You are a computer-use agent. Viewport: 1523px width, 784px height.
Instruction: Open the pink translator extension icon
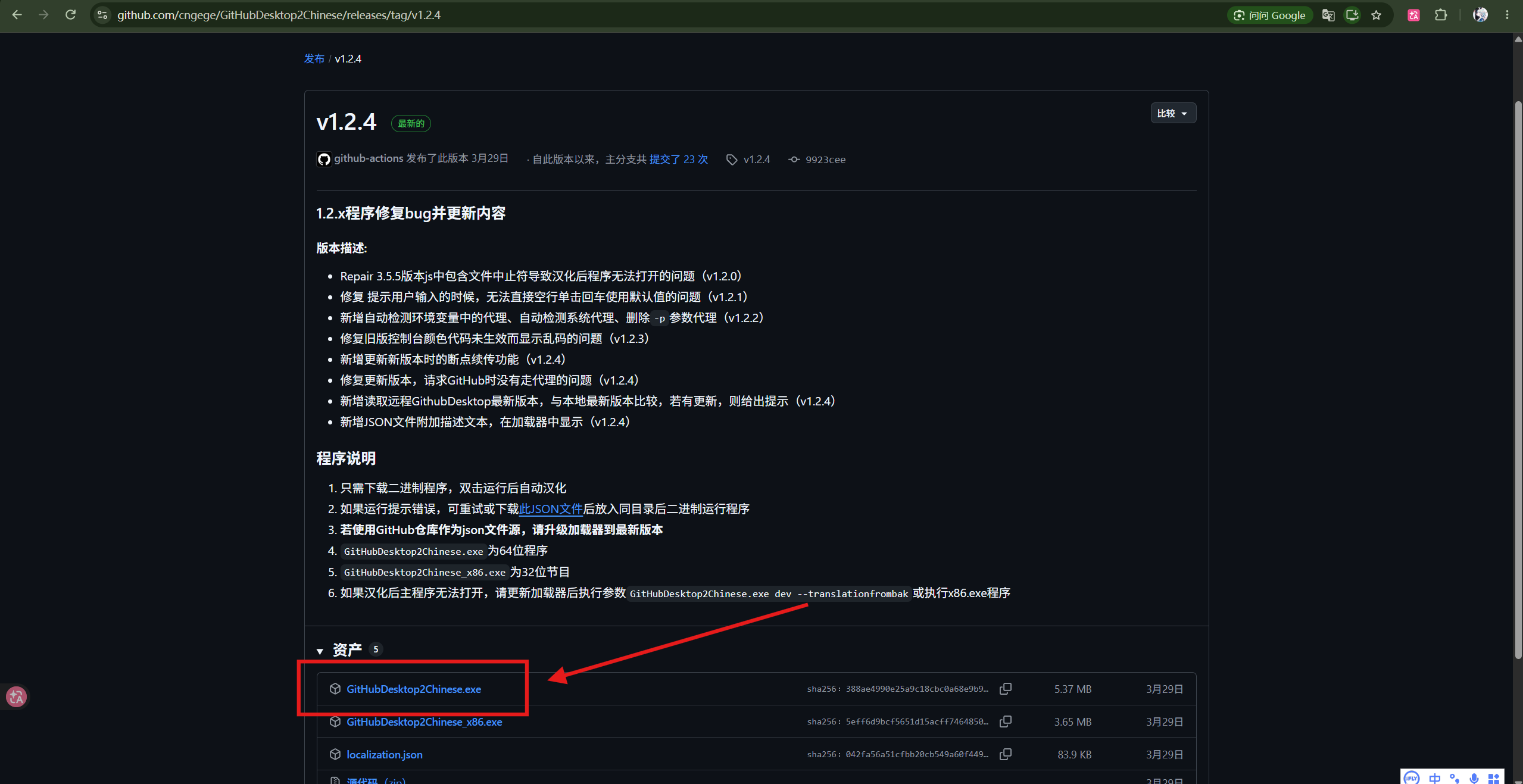1413,15
